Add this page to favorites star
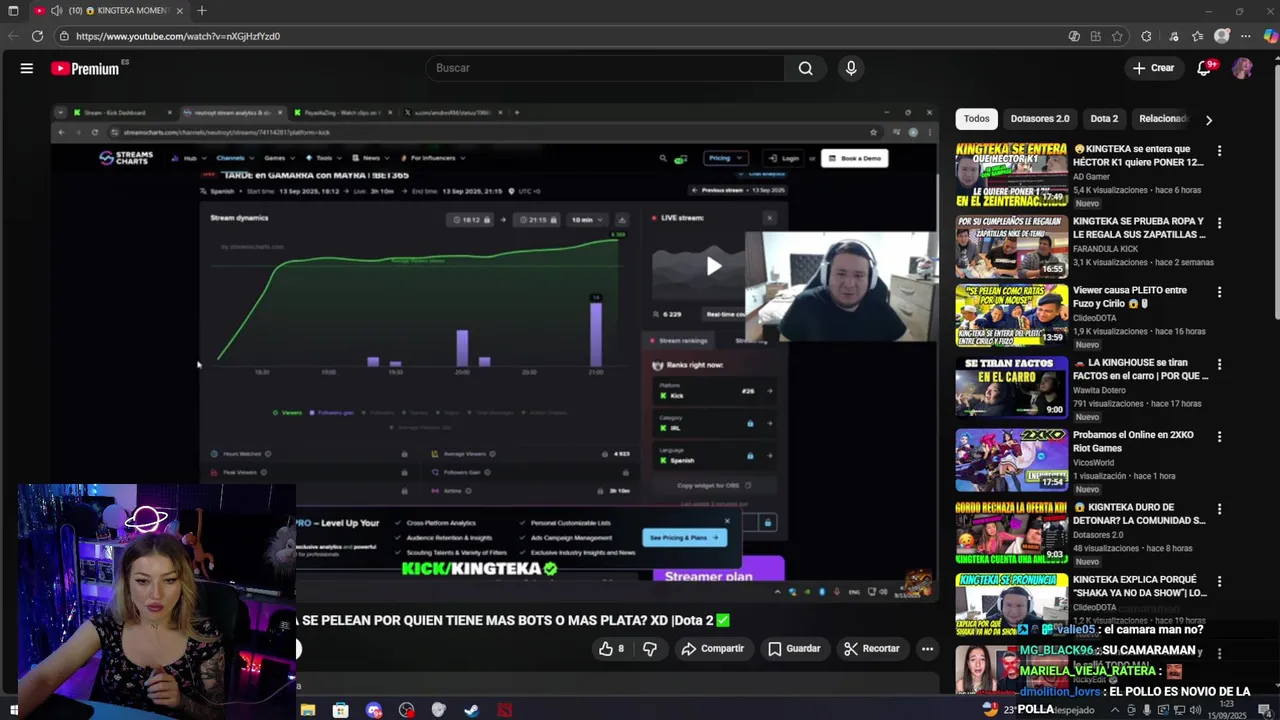 [1117, 36]
